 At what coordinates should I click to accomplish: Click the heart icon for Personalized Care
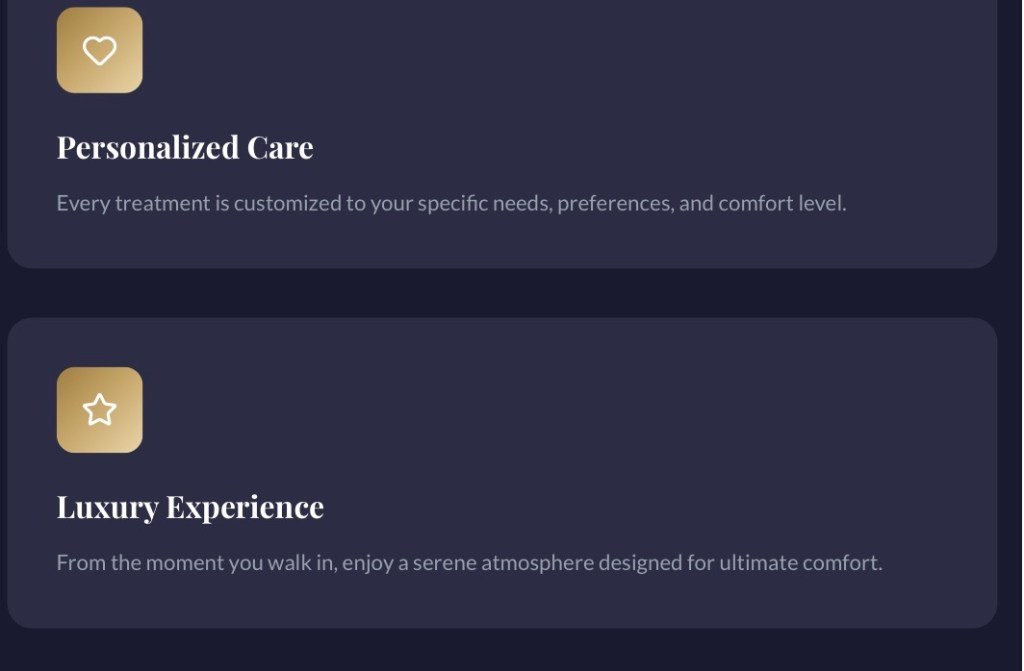(99, 50)
